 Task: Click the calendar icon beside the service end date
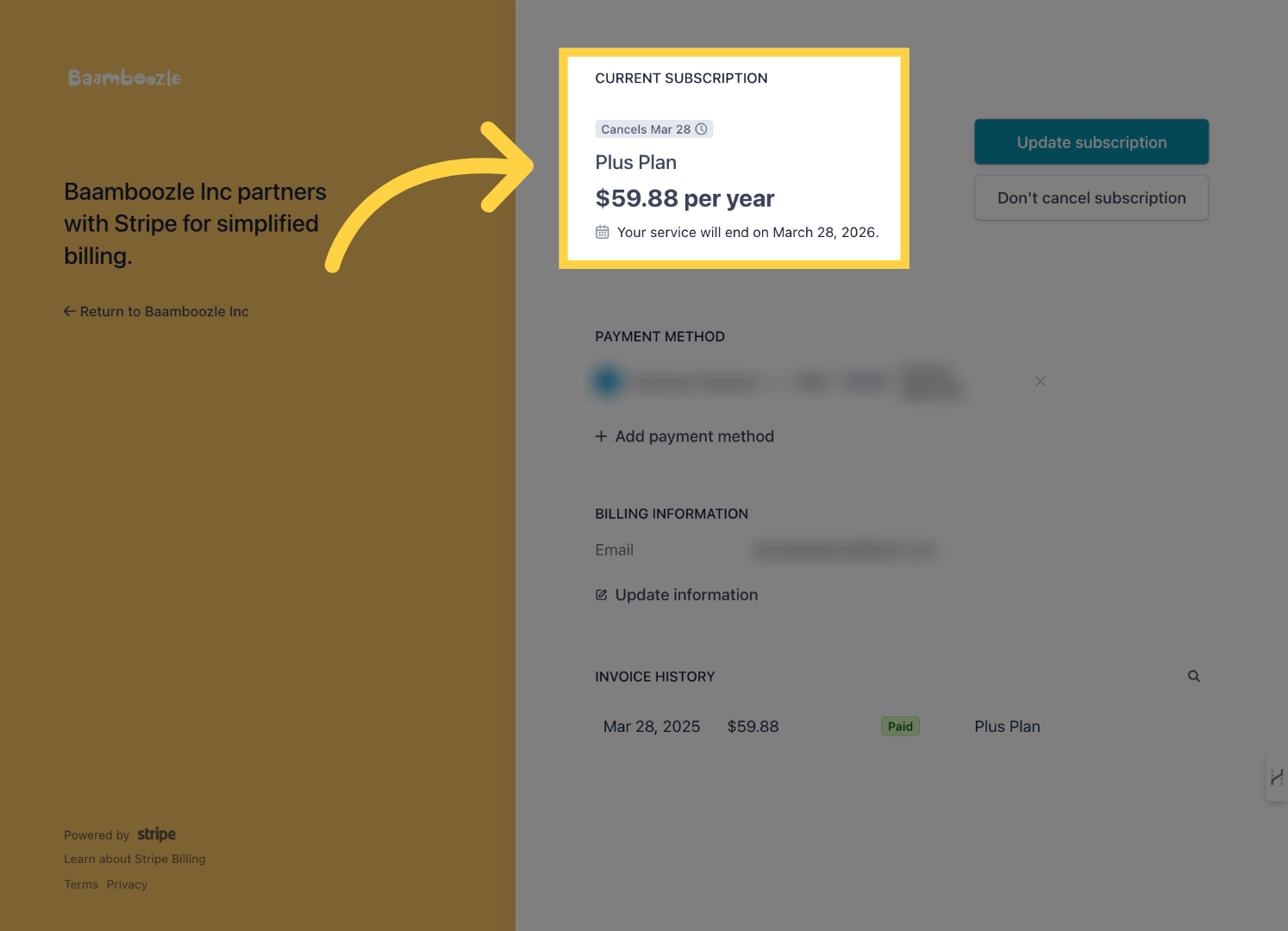pyautogui.click(x=602, y=231)
